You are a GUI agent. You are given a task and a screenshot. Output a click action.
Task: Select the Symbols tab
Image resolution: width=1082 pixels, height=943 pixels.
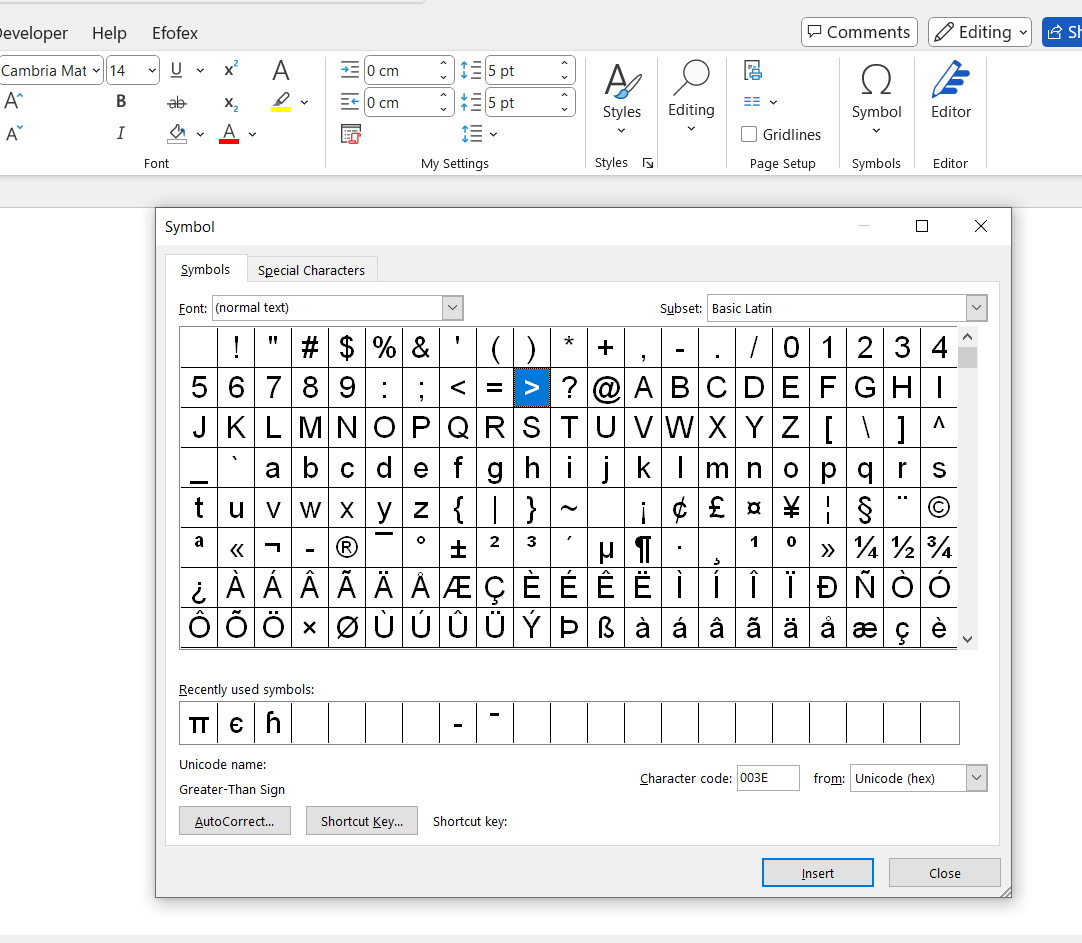[x=205, y=269]
